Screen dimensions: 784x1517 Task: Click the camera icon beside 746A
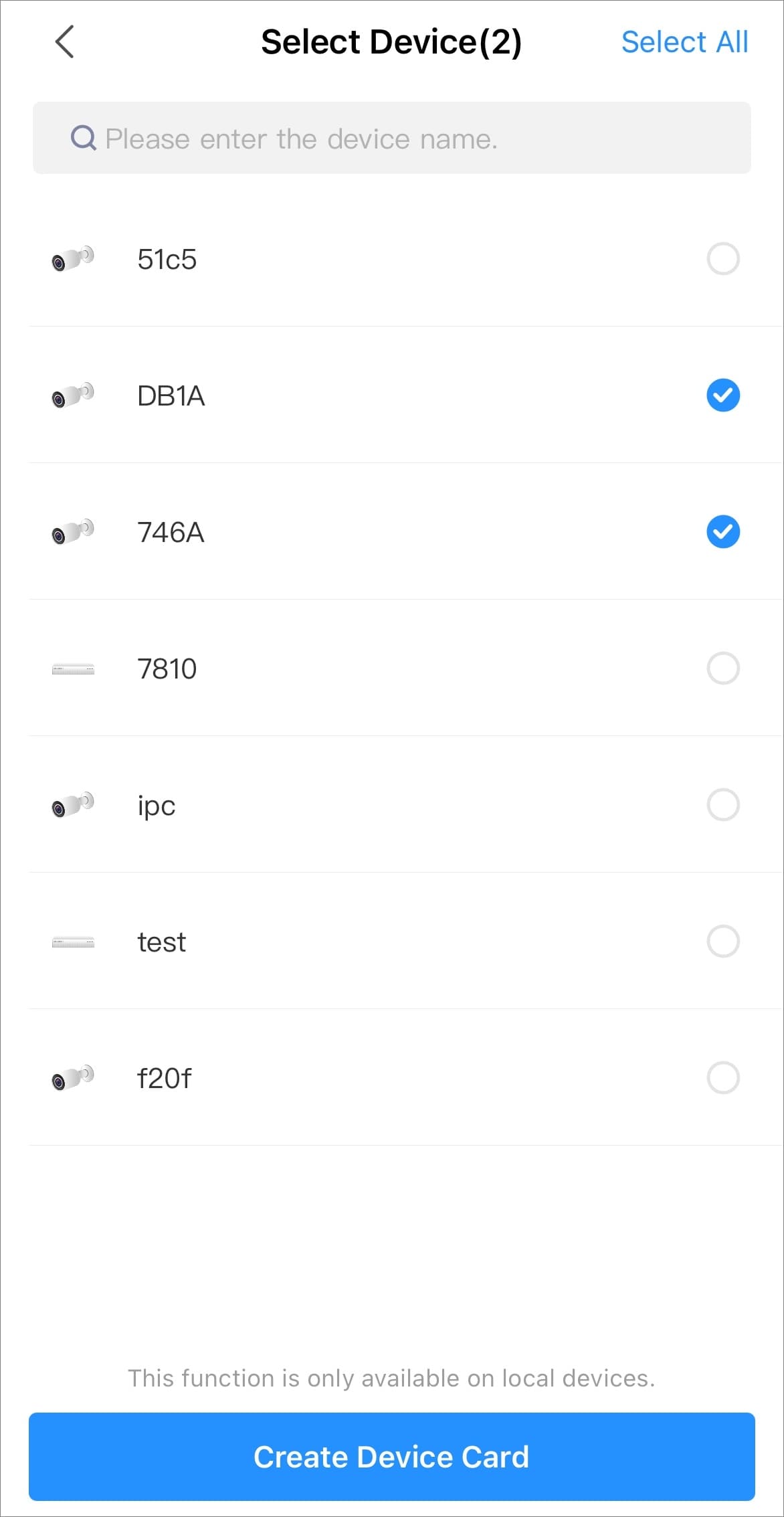(x=73, y=531)
